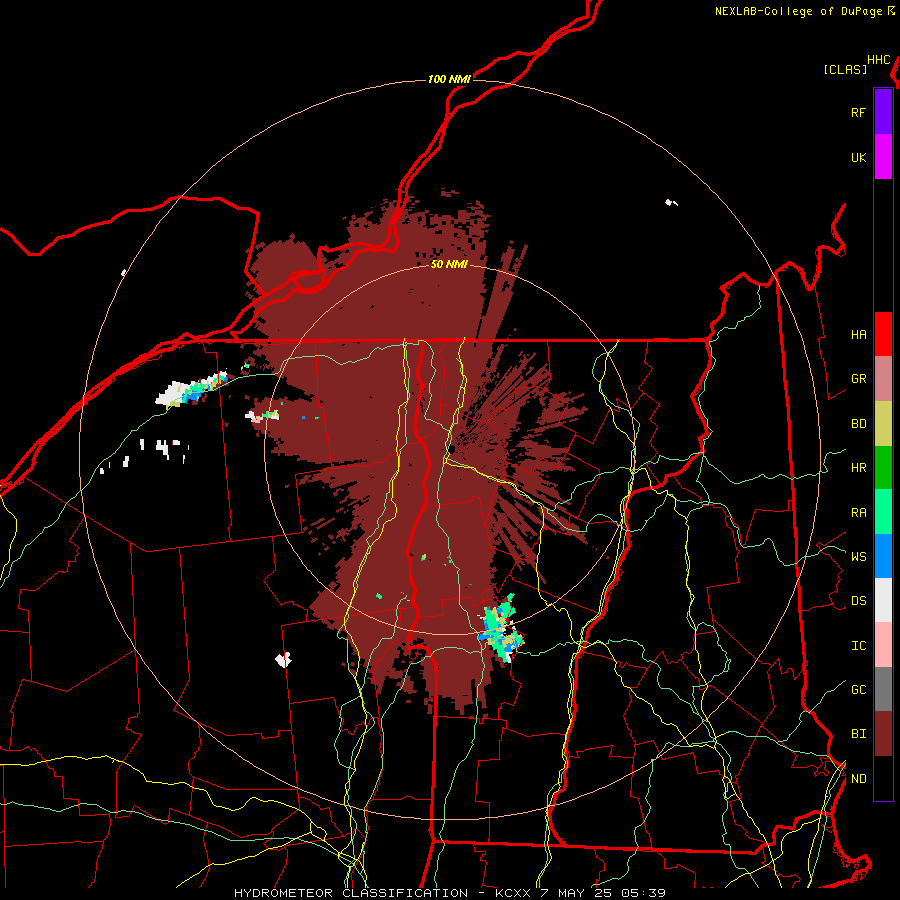Click the DS white legend swatch

click(x=883, y=600)
